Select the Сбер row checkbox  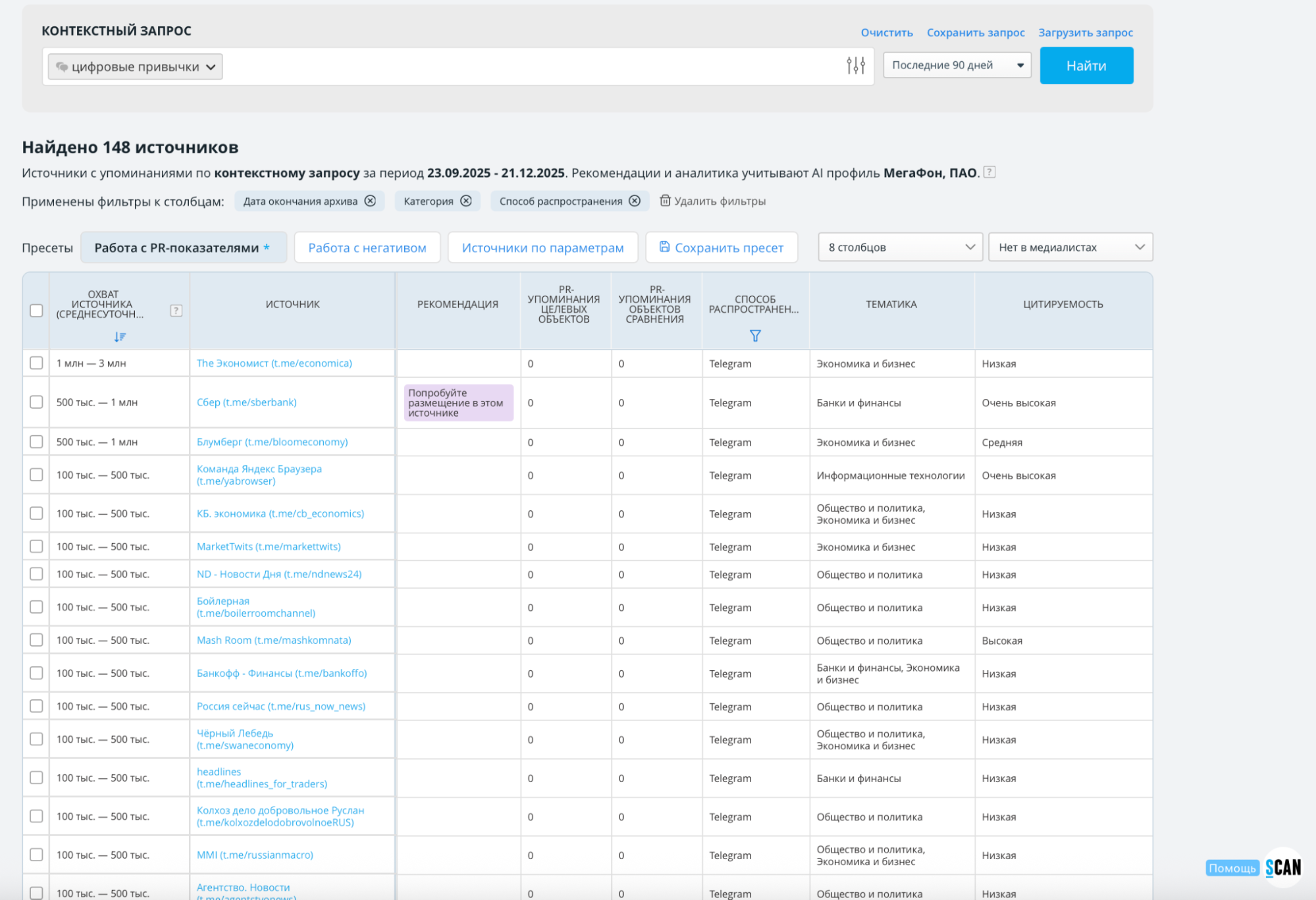tap(37, 402)
